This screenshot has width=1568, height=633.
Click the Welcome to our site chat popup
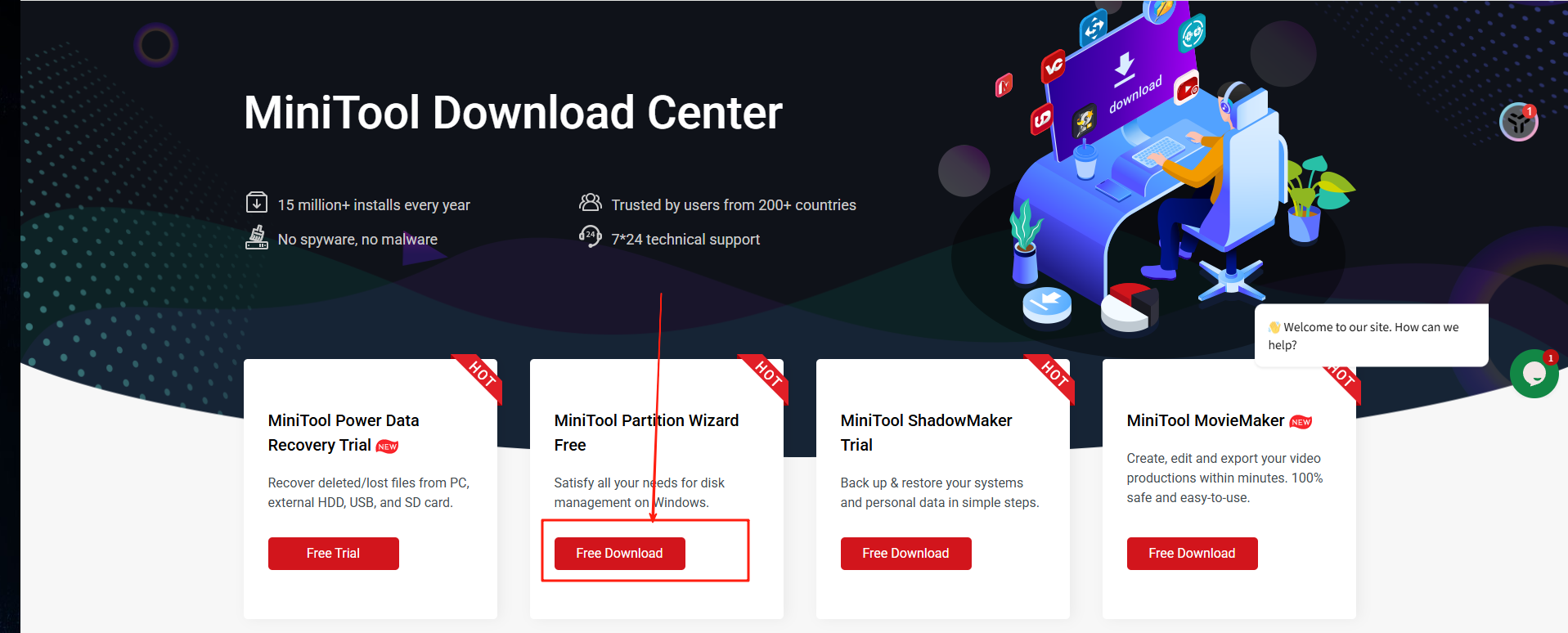(x=1372, y=336)
